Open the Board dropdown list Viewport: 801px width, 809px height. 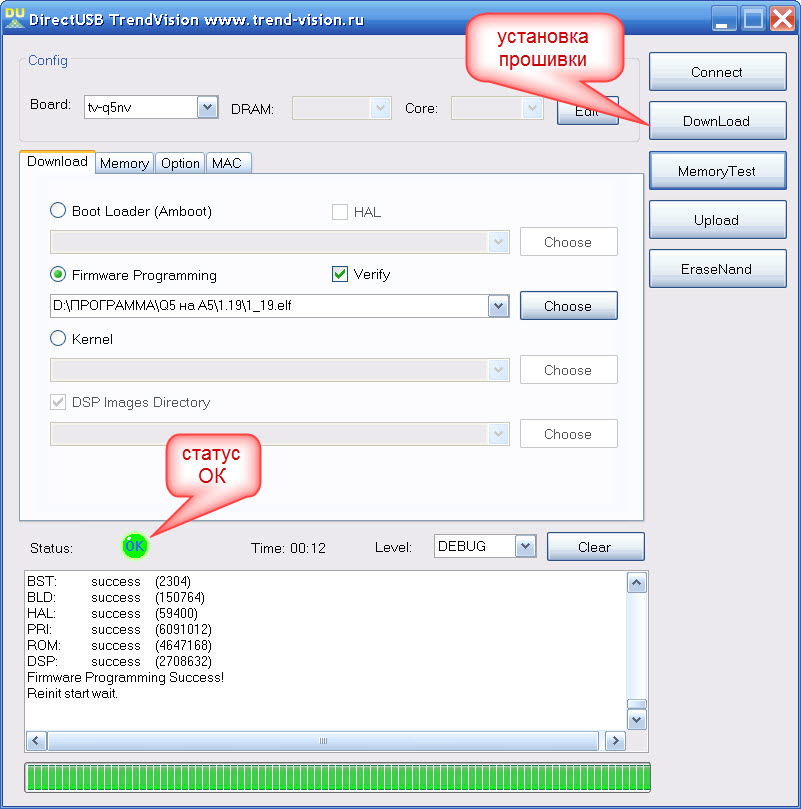click(x=207, y=107)
